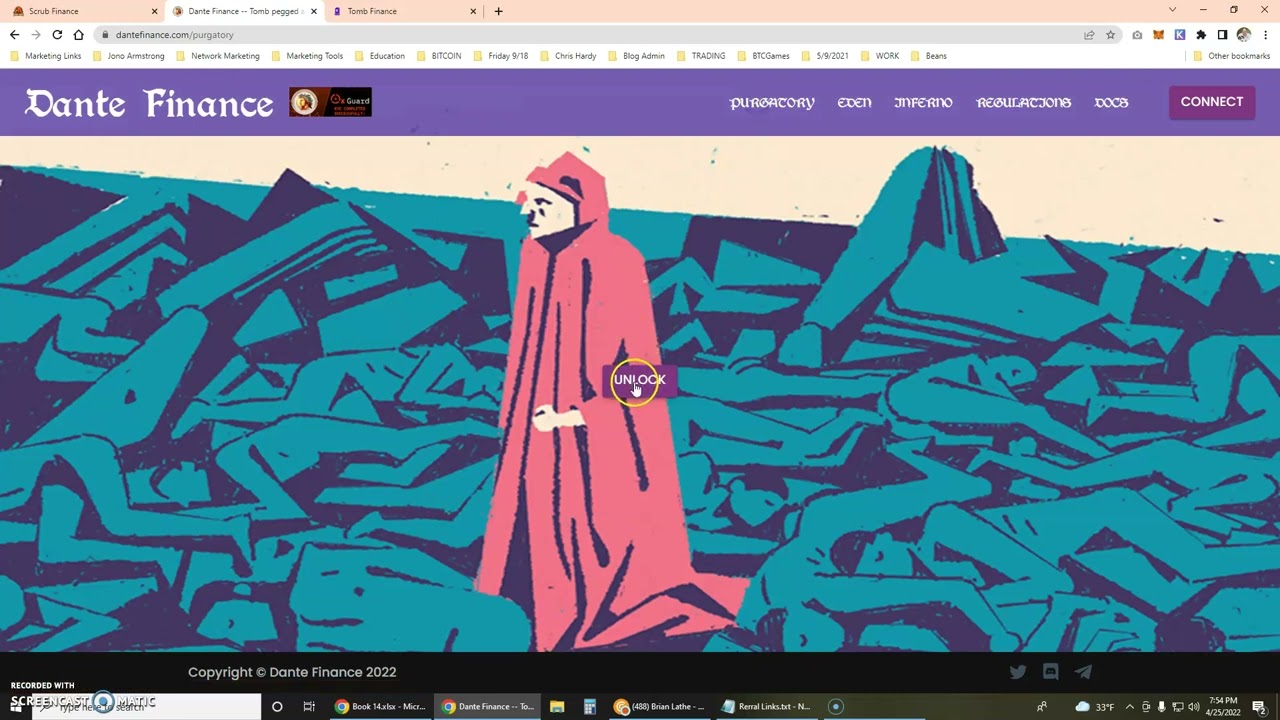This screenshot has height=720, width=1280.
Task: Open the Marketing Tools bookmark folder
Action: pyautogui.click(x=307, y=56)
